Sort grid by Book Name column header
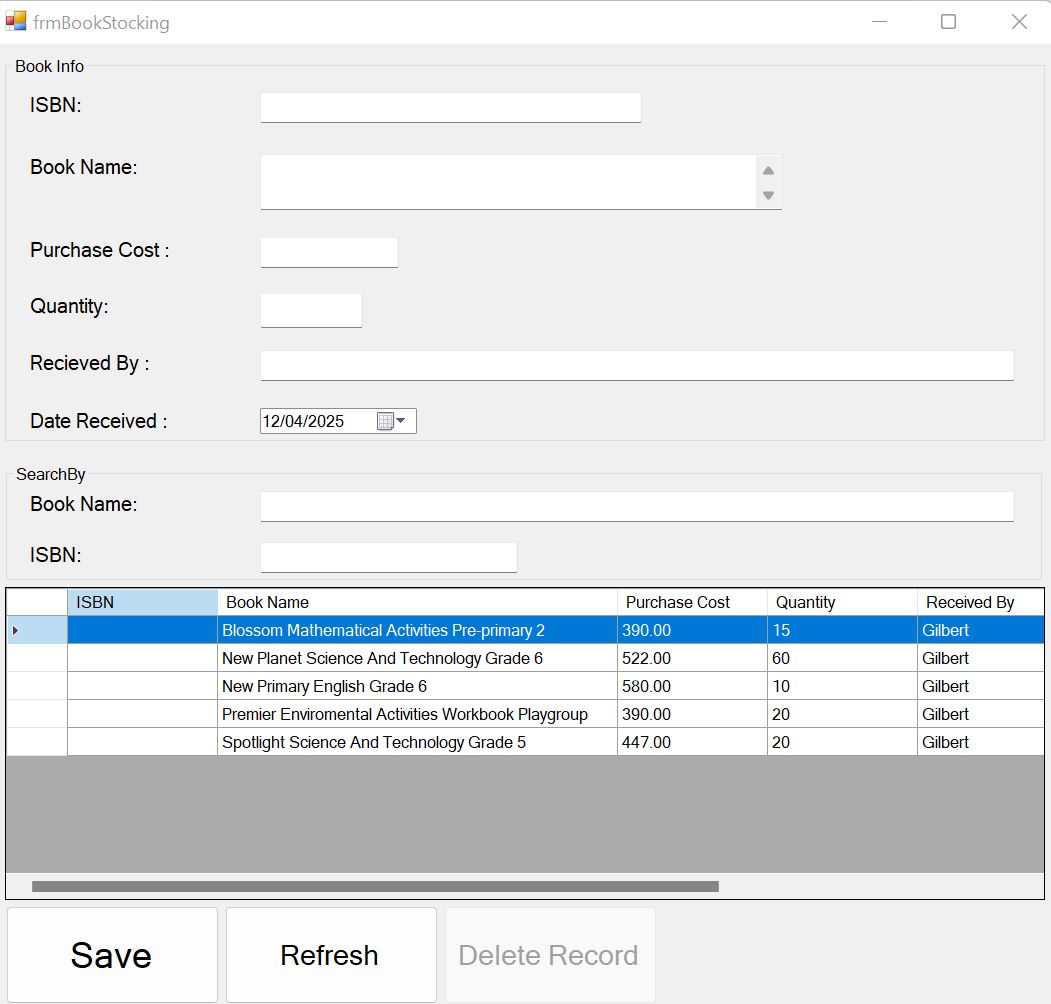1051x1004 pixels. (416, 602)
